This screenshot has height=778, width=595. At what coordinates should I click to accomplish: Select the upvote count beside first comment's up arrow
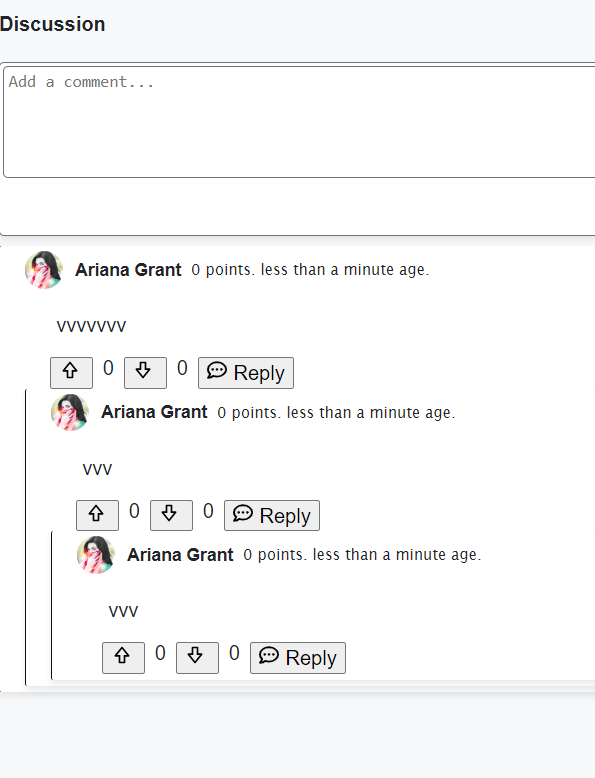click(x=108, y=368)
